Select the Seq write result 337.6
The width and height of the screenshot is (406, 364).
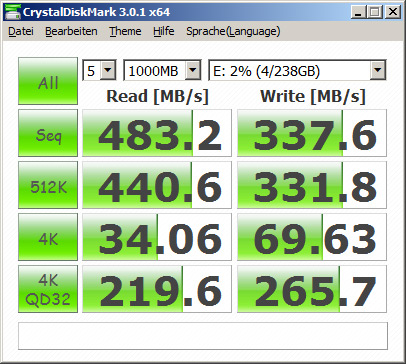[312, 133]
